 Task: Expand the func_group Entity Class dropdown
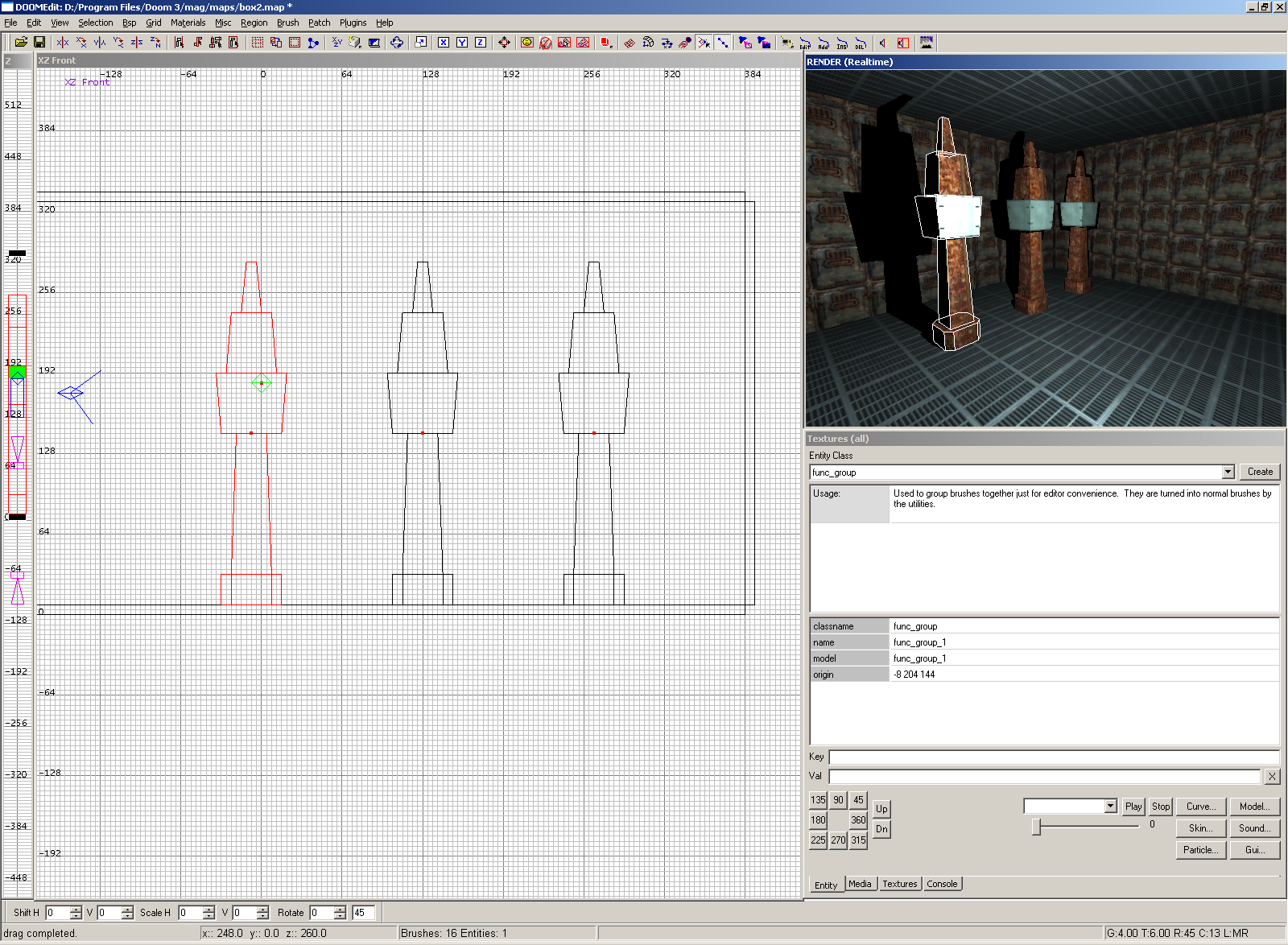pyautogui.click(x=1228, y=472)
